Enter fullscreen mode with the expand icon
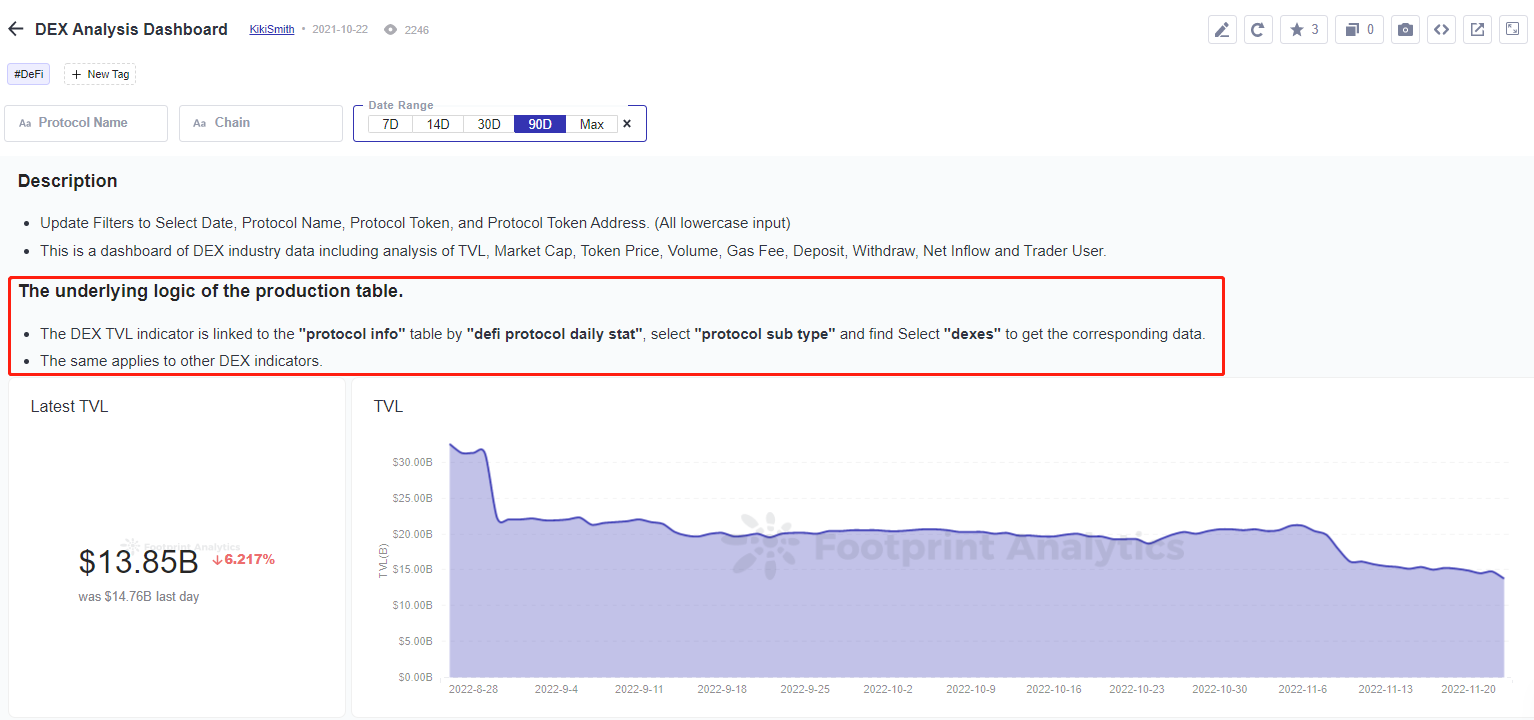The height and width of the screenshot is (720, 1534). 1513,30
